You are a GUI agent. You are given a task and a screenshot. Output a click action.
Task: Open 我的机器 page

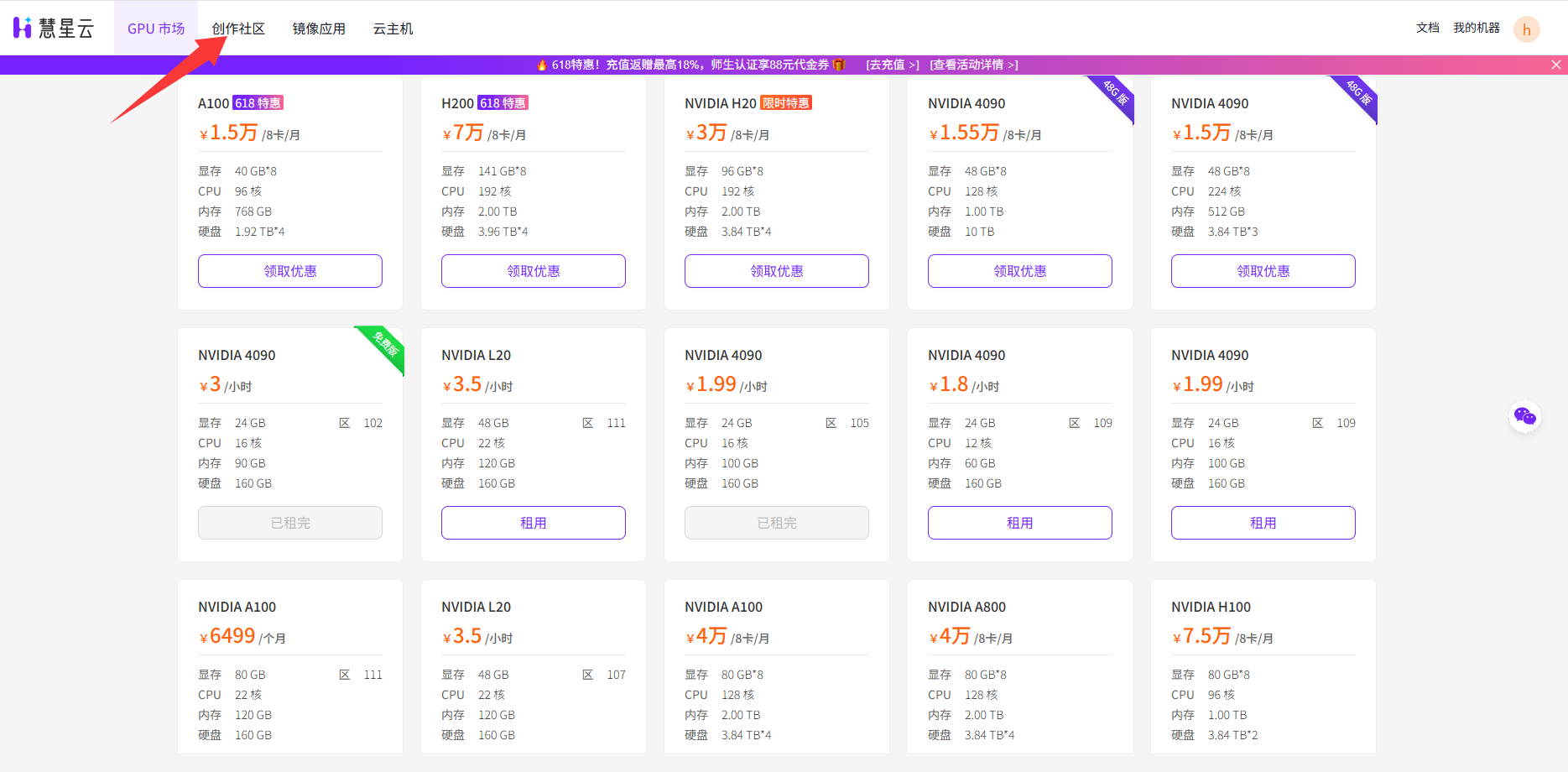pos(1477,28)
